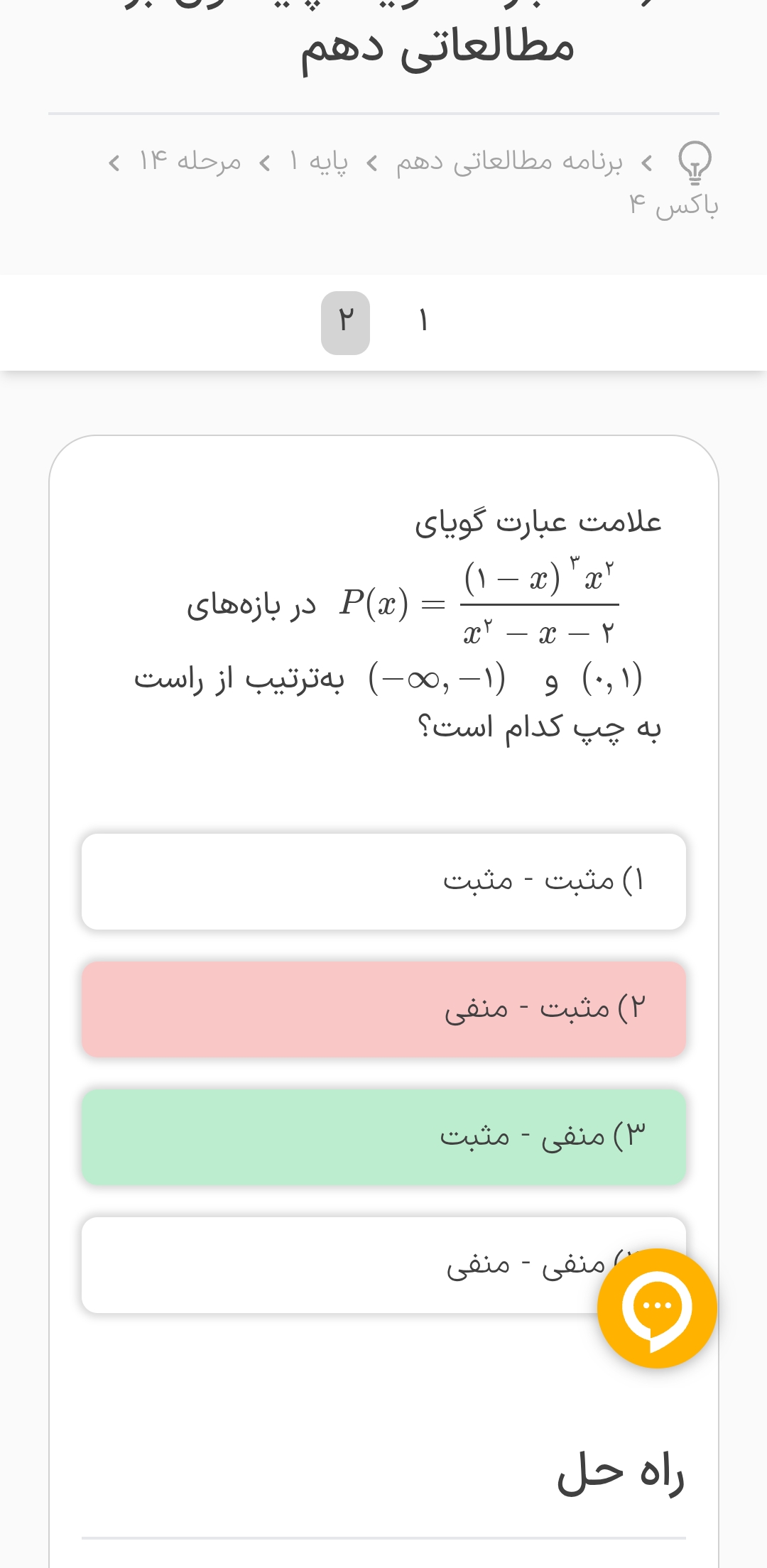This screenshot has width=767, height=1568.
Task: Go to پایه ۱ breadcrumb link
Action: pyautogui.click(x=318, y=163)
